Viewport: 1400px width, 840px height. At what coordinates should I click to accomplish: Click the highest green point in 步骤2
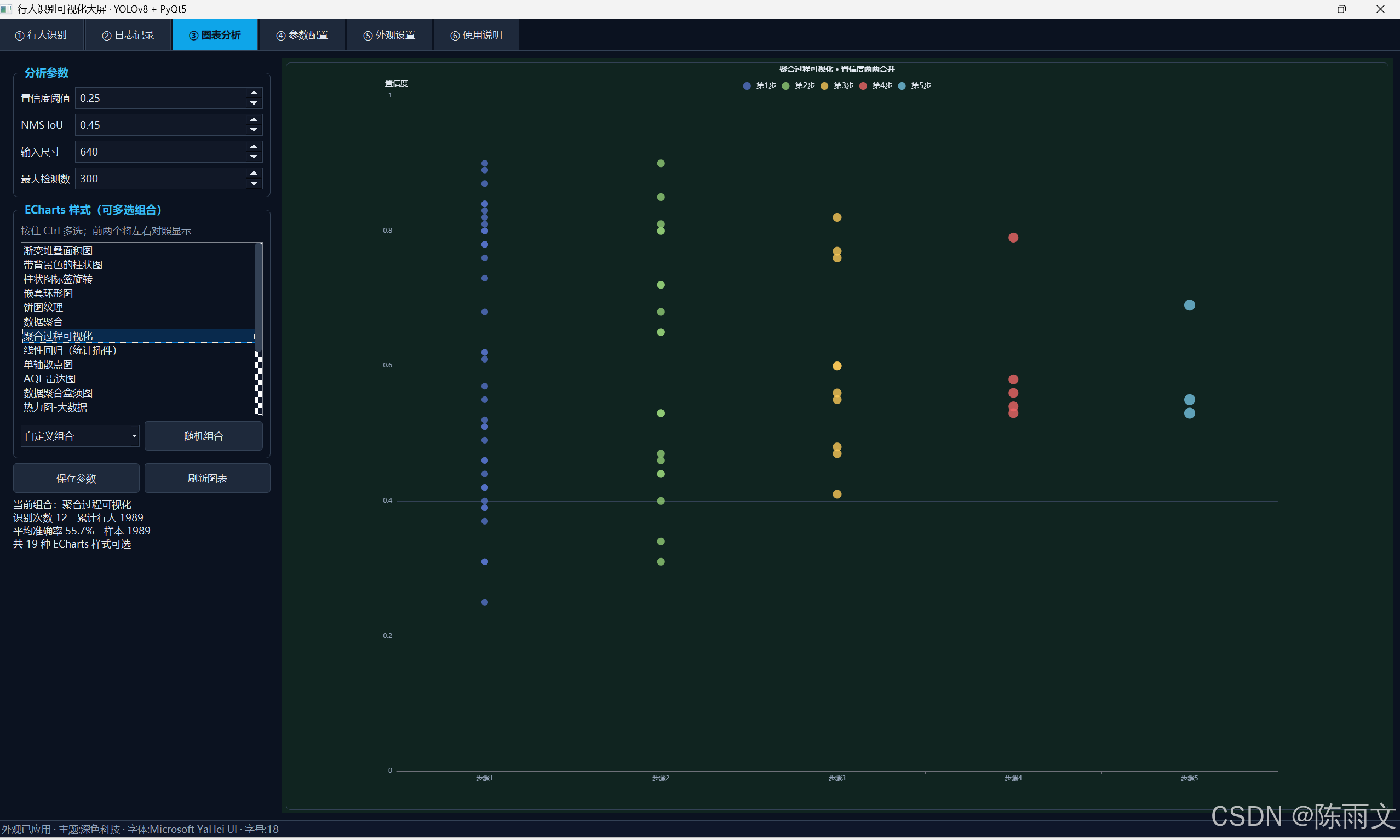click(x=661, y=164)
